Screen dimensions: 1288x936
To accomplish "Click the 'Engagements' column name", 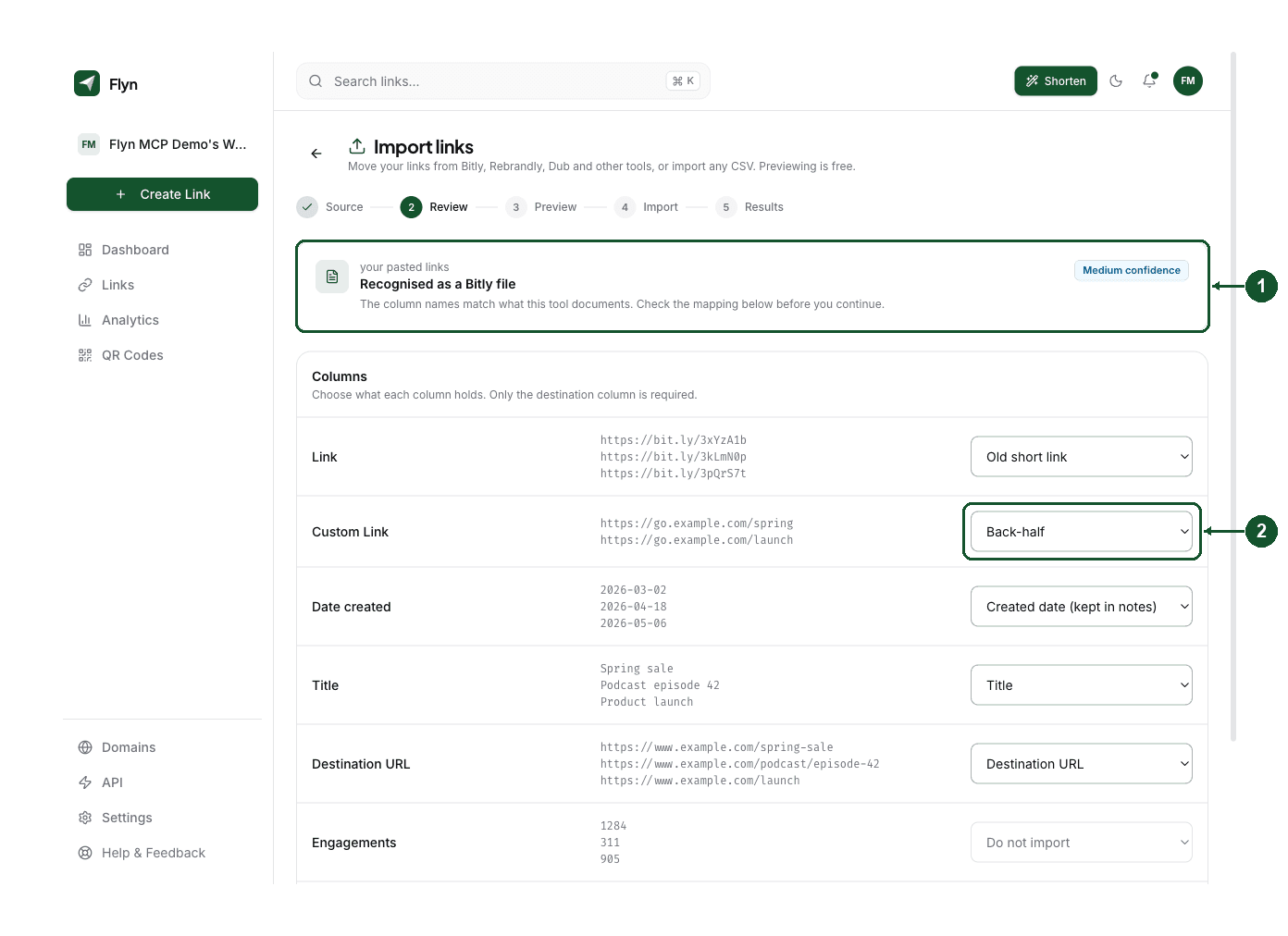I will [x=354, y=843].
